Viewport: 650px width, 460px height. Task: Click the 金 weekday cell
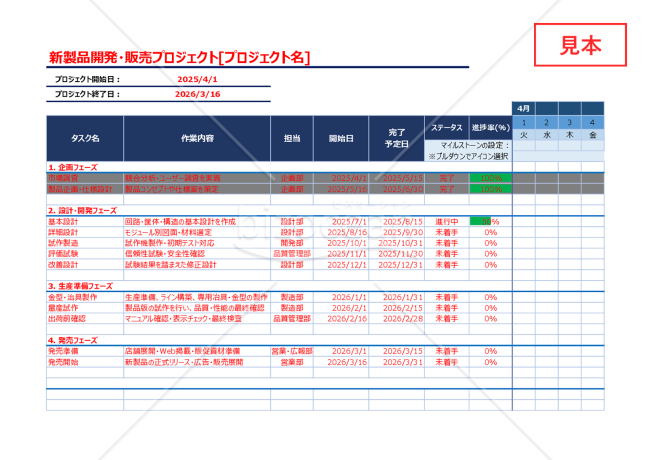pos(592,135)
